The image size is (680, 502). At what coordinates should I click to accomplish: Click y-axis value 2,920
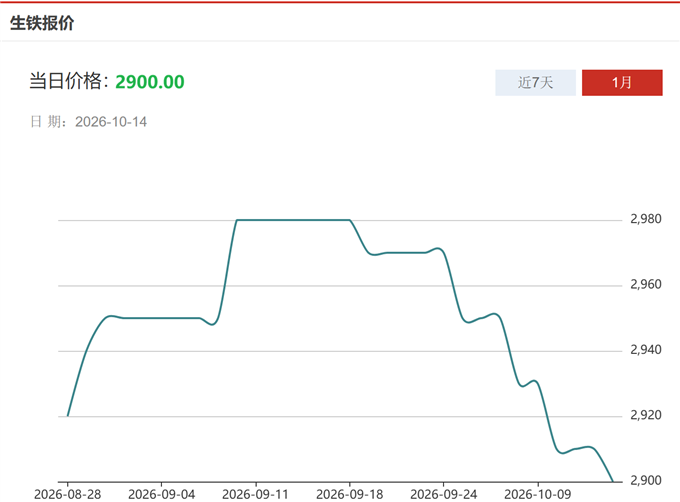pos(646,415)
